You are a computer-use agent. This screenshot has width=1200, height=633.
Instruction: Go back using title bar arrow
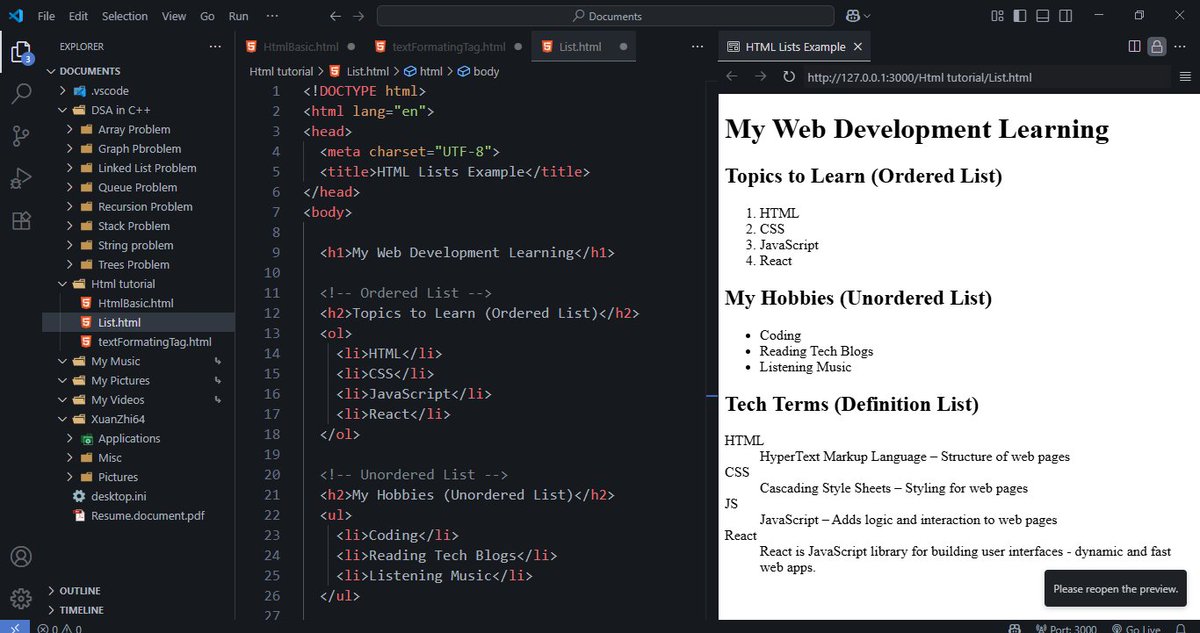(336, 16)
